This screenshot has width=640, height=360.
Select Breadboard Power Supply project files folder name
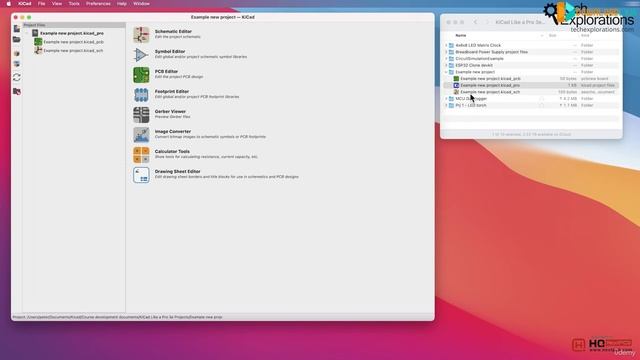click(x=491, y=52)
